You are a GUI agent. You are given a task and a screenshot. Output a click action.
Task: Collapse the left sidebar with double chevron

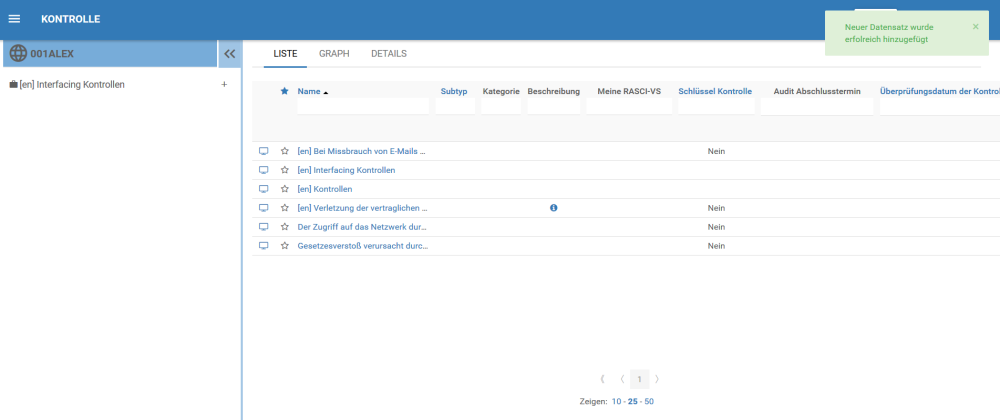[230, 54]
